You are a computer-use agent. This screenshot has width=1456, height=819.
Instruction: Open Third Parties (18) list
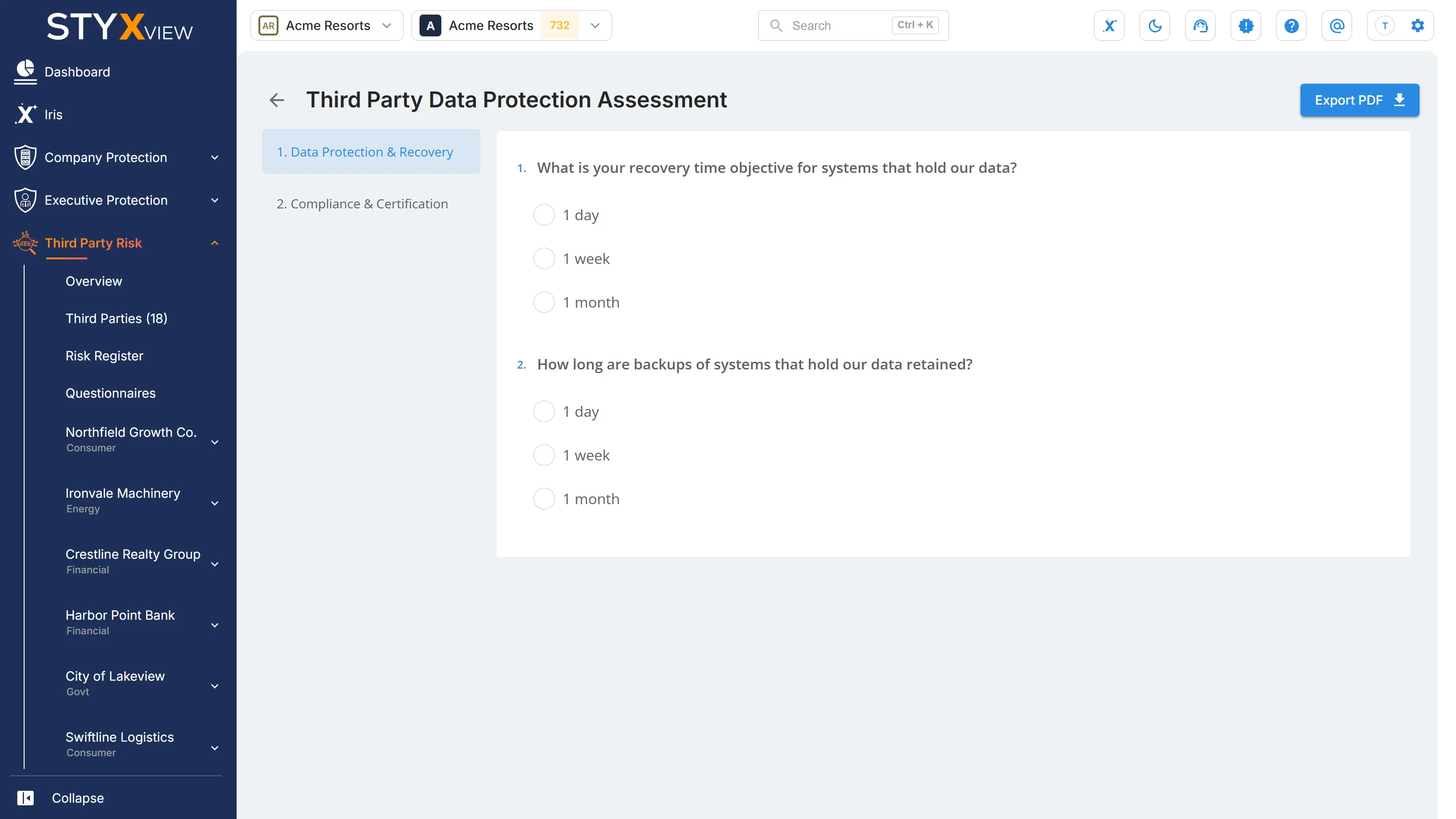click(x=116, y=318)
